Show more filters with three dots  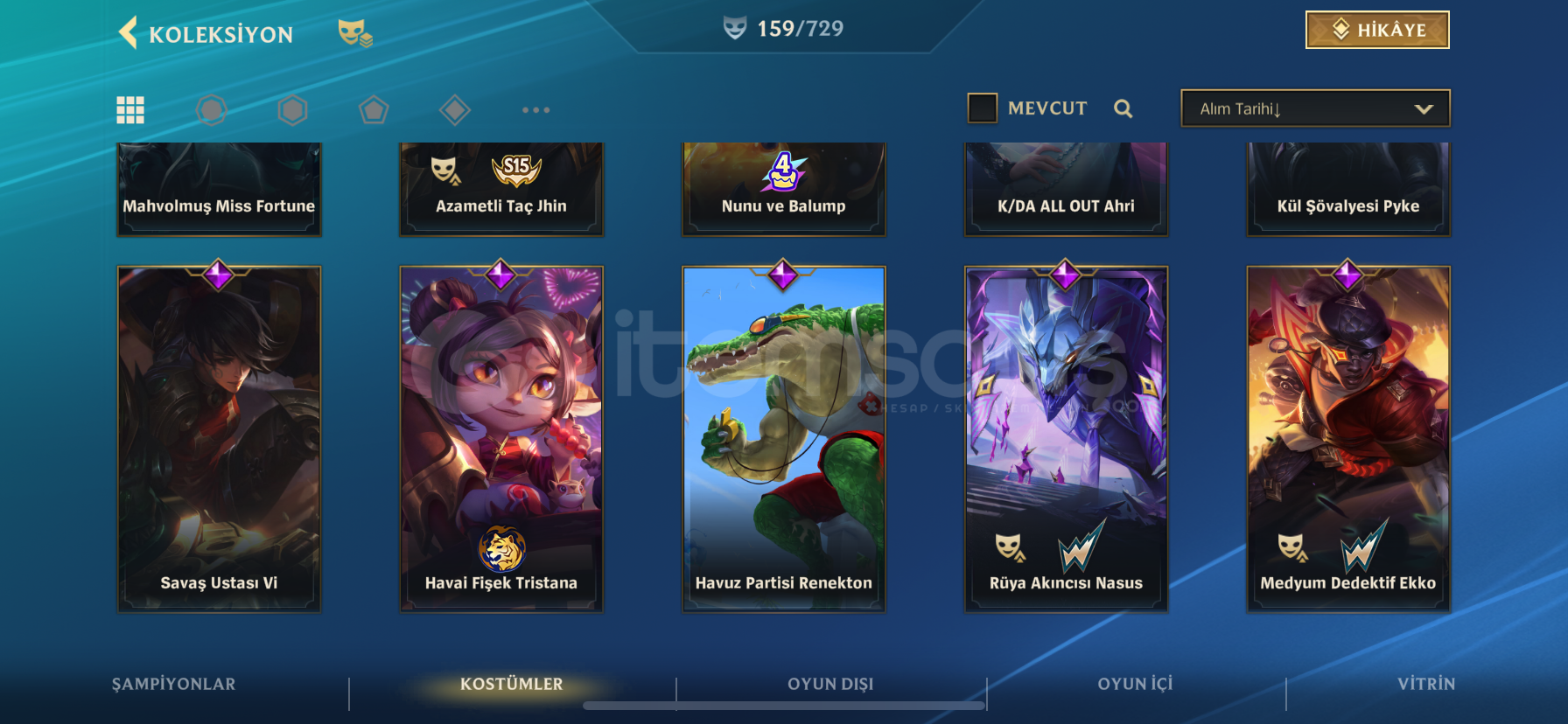coord(535,110)
